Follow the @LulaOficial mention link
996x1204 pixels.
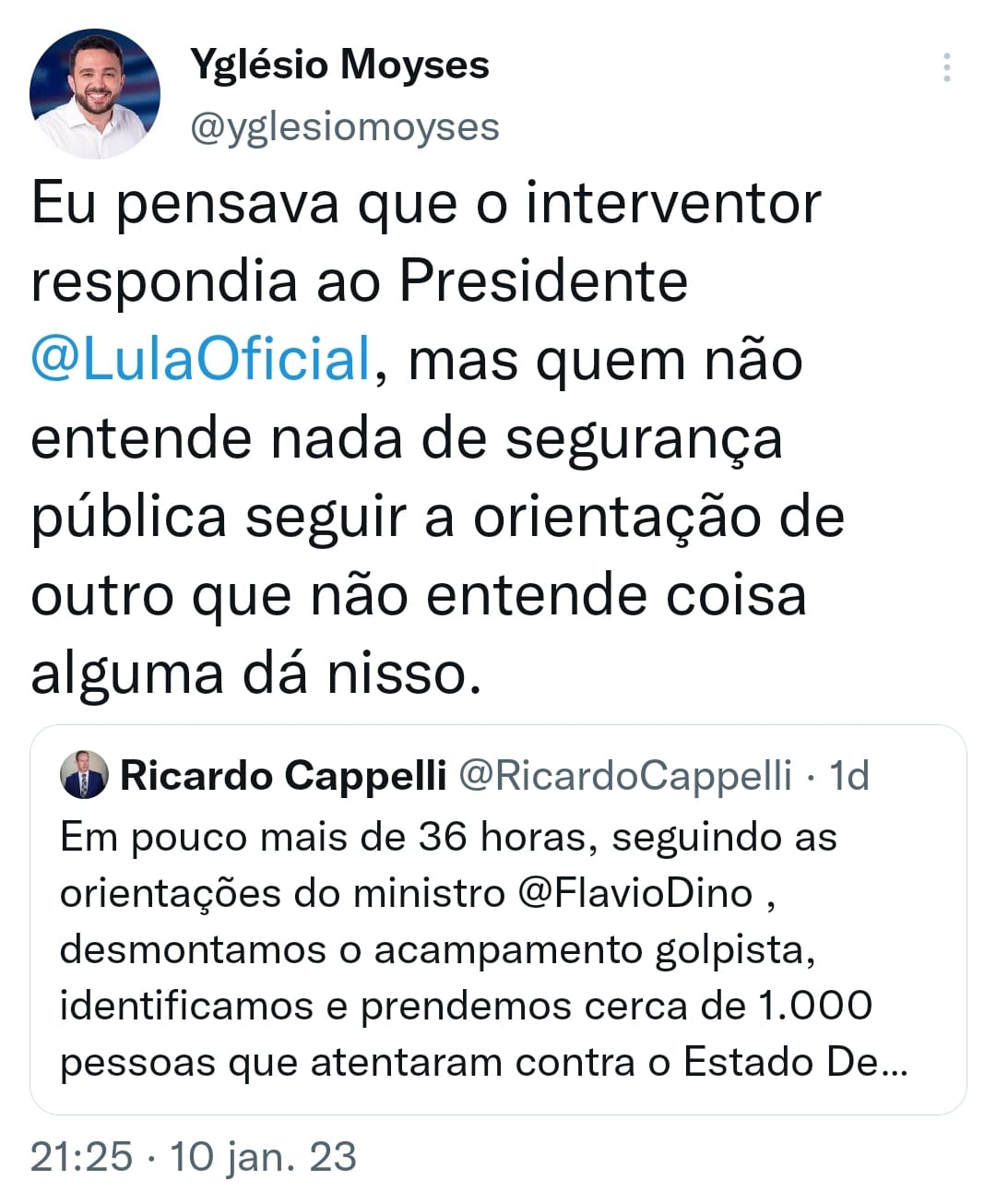click(201, 359)
